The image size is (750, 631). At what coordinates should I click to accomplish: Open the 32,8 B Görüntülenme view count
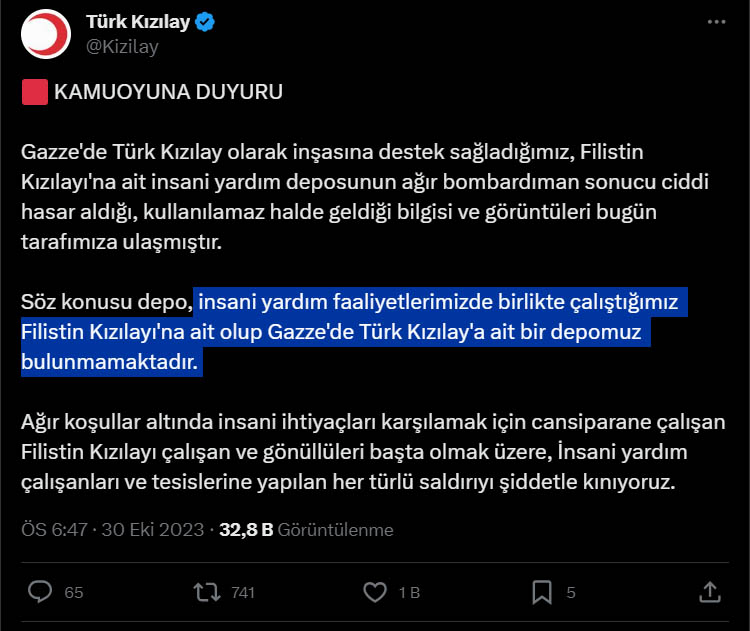click(306, 529)
